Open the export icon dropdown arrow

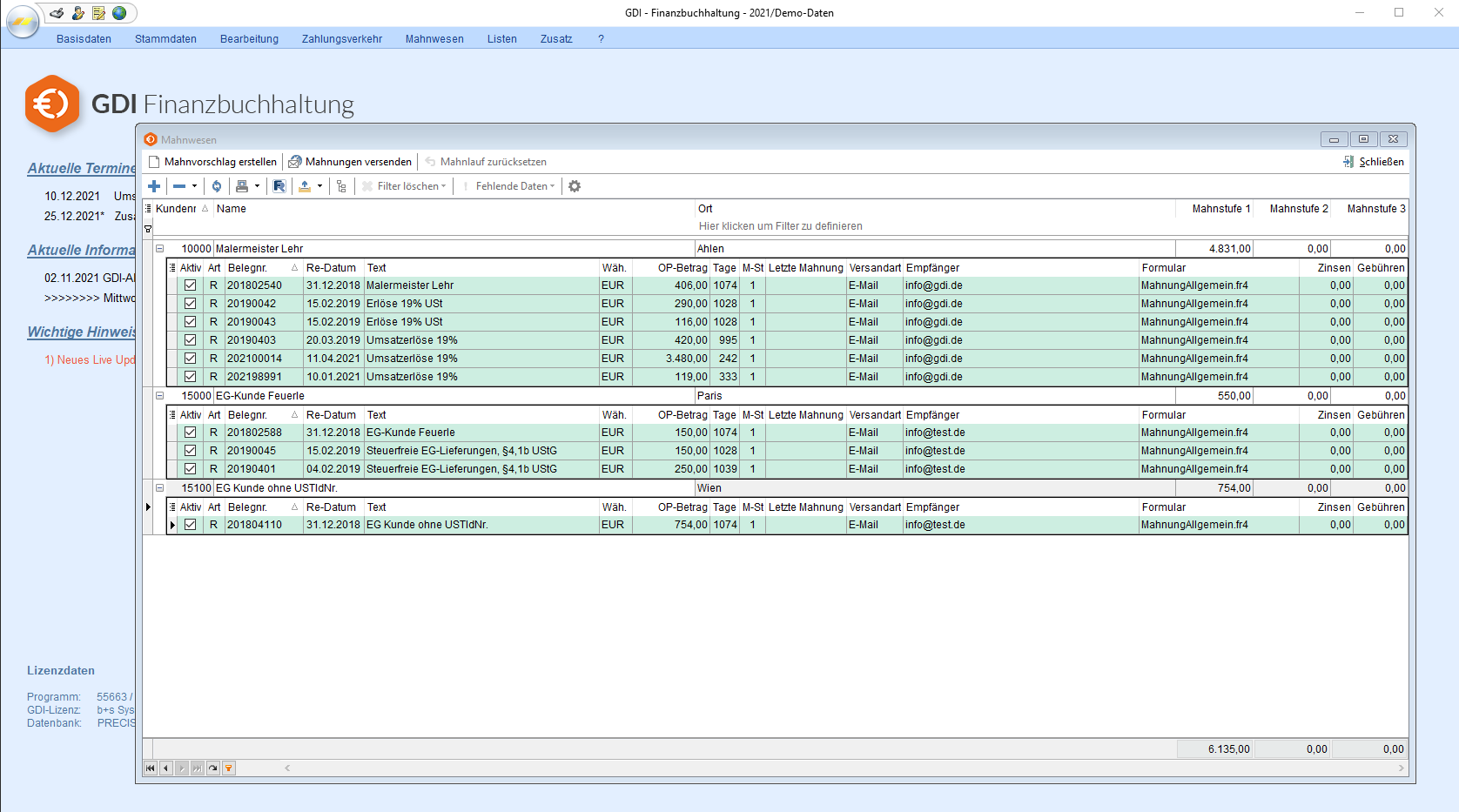pyautogui.click(x=319, y=186)
